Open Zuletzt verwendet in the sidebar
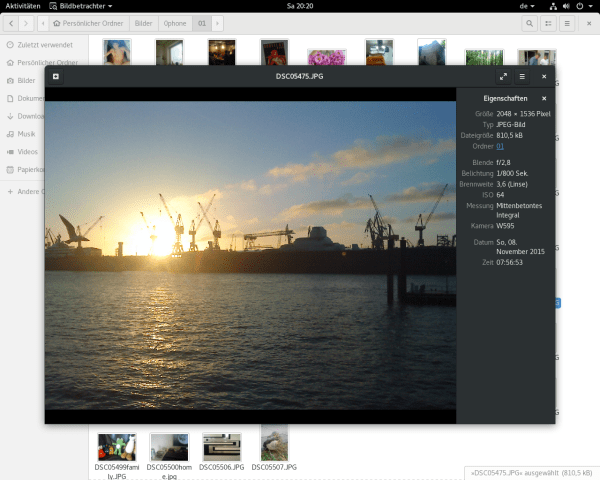The height and width of the screenshot is (480, 600). click(44, 45)
